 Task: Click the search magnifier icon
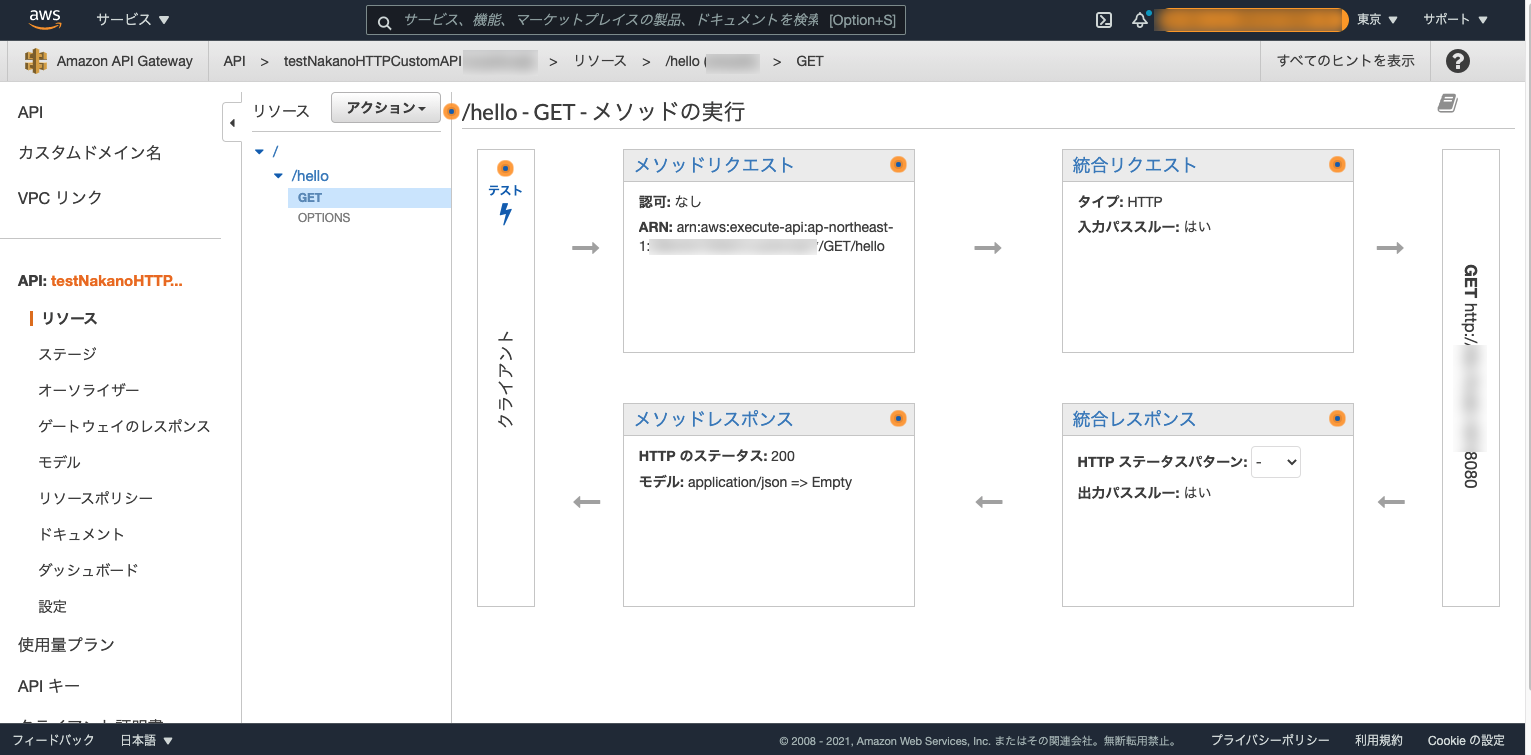(385, 20)
